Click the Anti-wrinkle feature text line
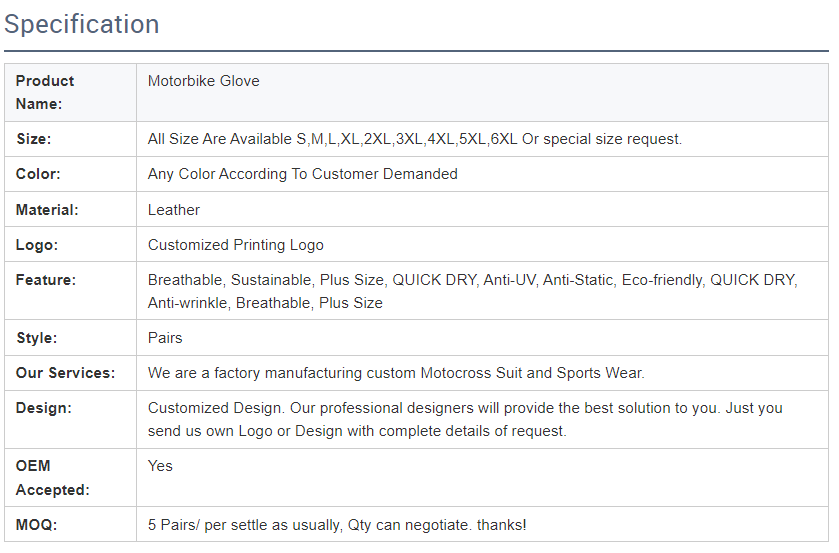Screen dimensions: 839x553 [x=265, y=302]
